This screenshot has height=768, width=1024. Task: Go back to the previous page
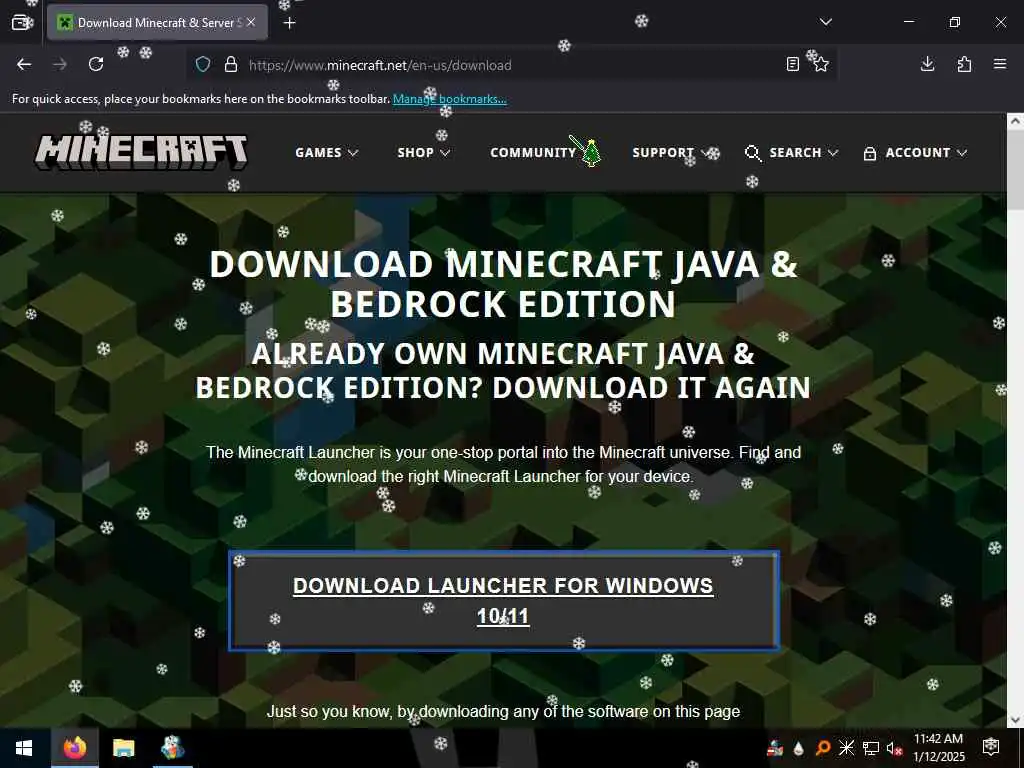[x=24, y=64]
